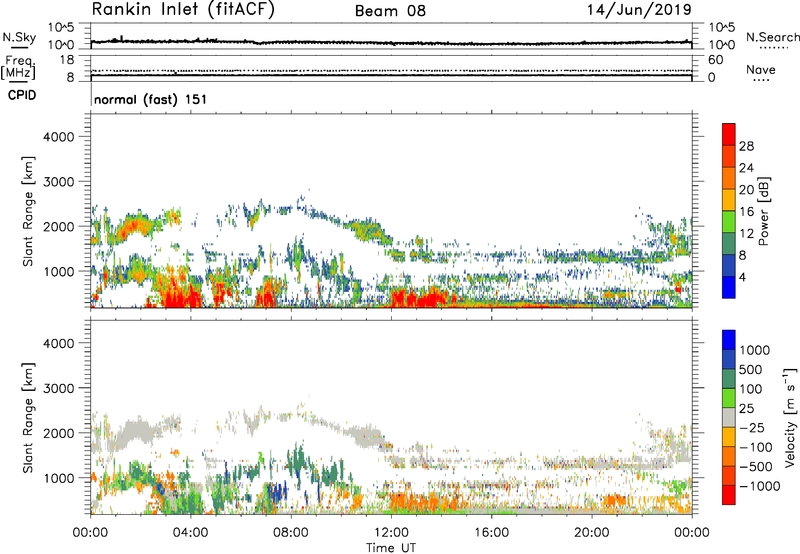Click the "04:00" time axis label

click(190, 533)
